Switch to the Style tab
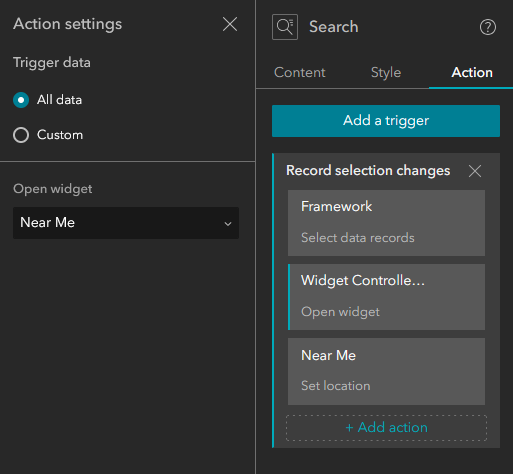This screenshot has width=513, height=474. point(386,73)
